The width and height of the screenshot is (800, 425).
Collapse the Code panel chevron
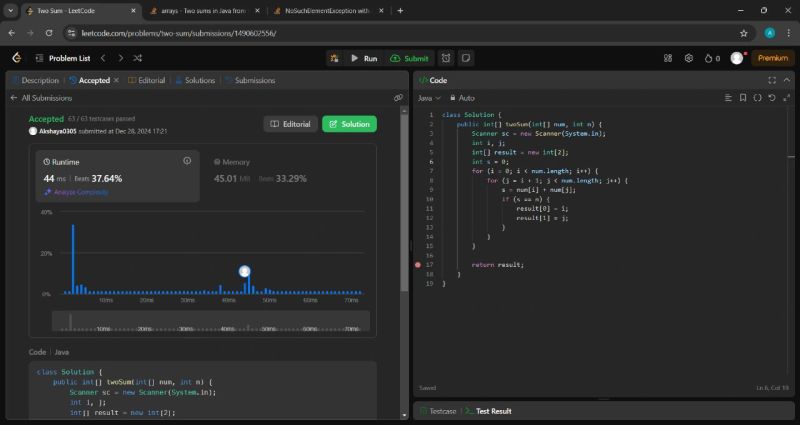(x=787, y=80)
